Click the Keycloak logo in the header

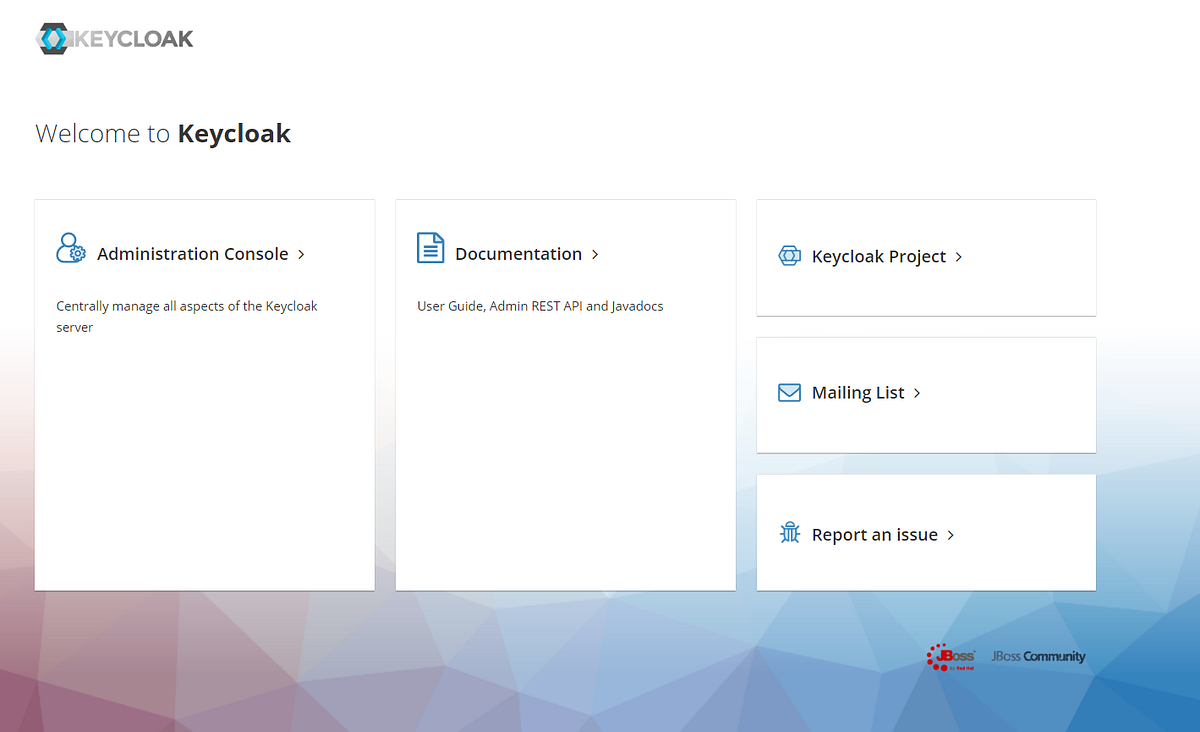pos(113,38)
